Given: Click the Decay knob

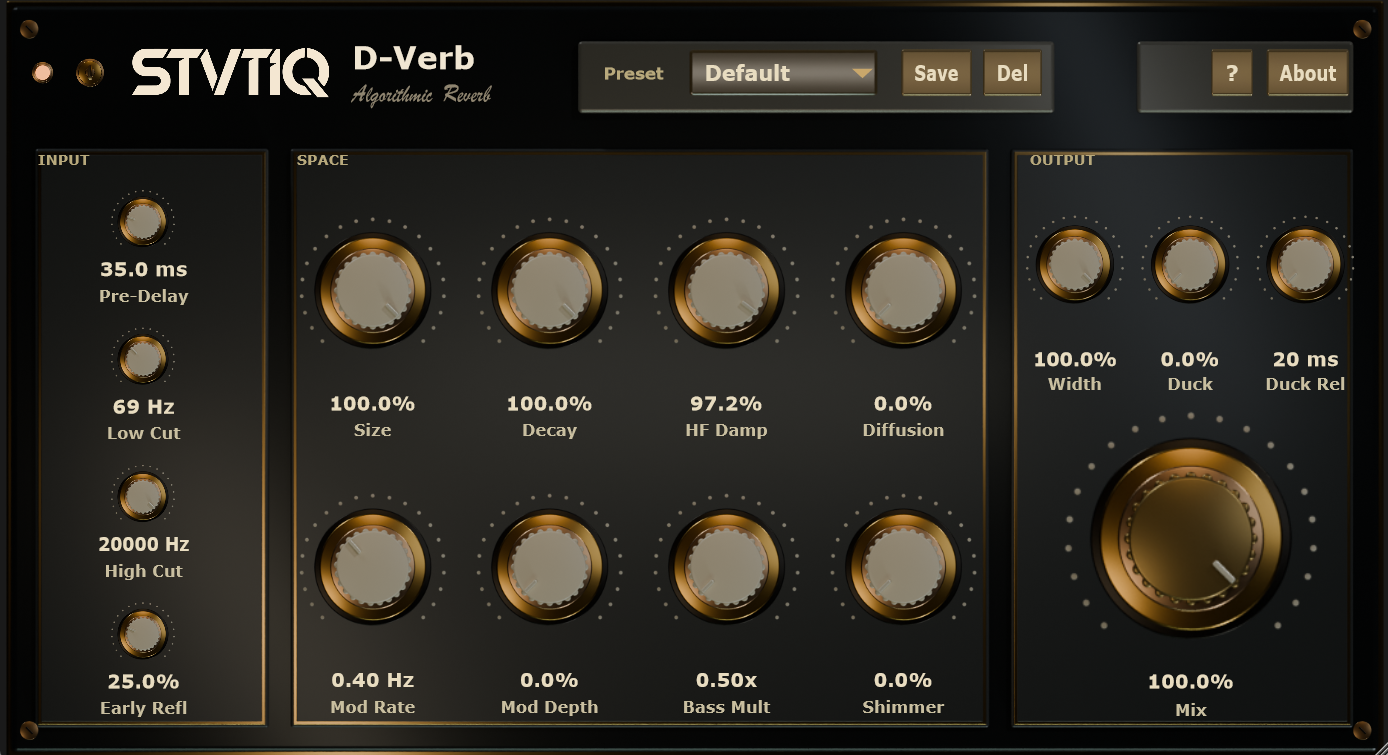Looking at the screenshot, I should (549, 290).
